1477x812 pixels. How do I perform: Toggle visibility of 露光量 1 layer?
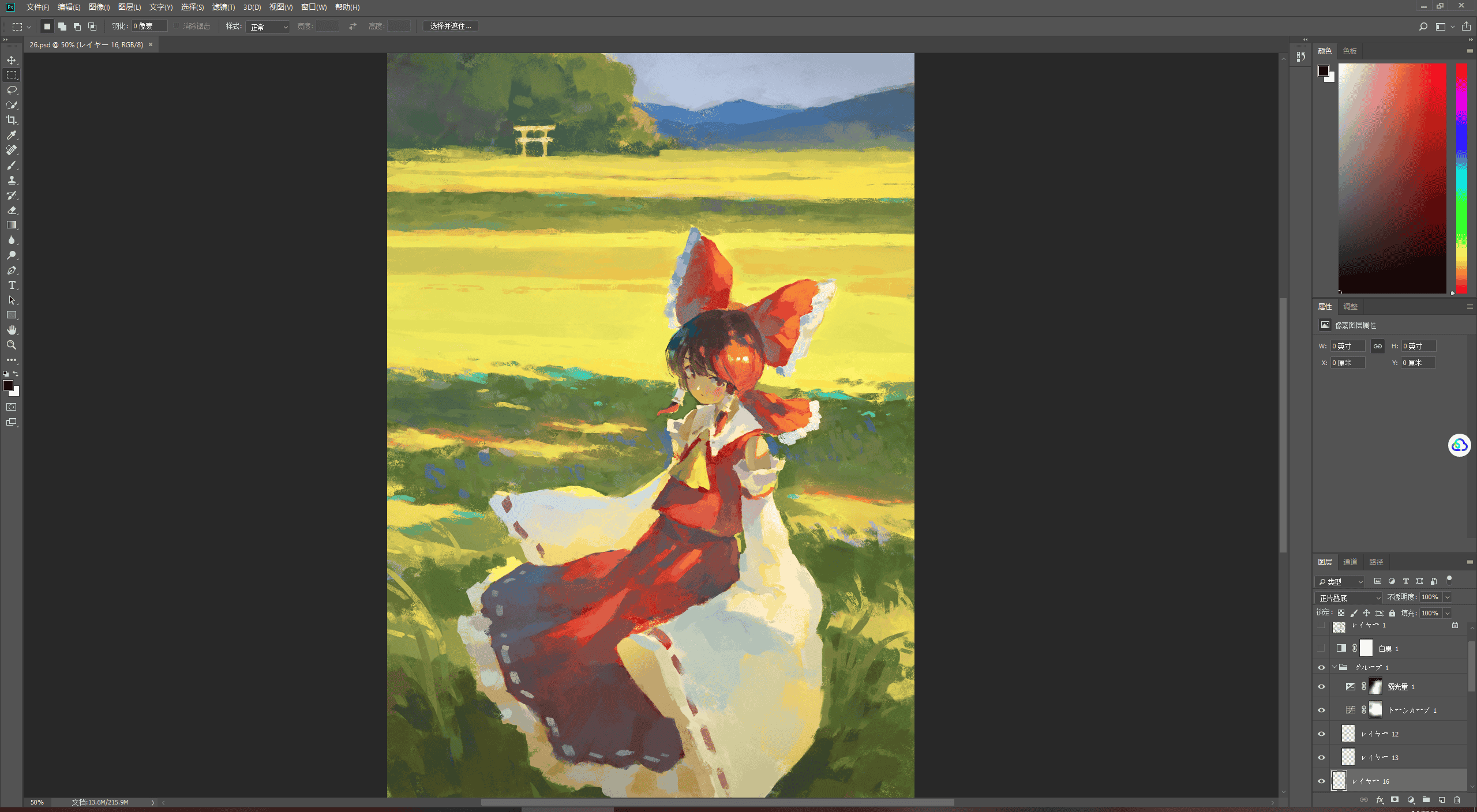pyautogui.click(x=1321, y=686)
